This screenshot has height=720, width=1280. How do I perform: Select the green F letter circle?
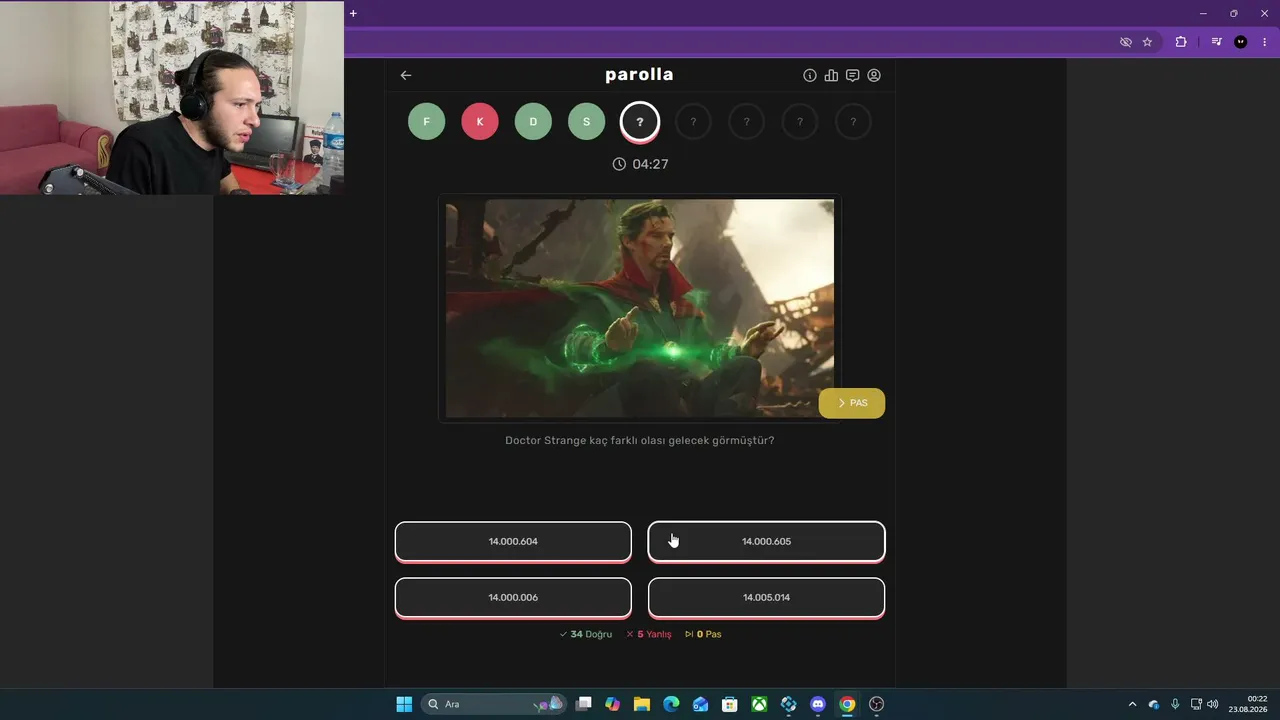tap(427, 122)
